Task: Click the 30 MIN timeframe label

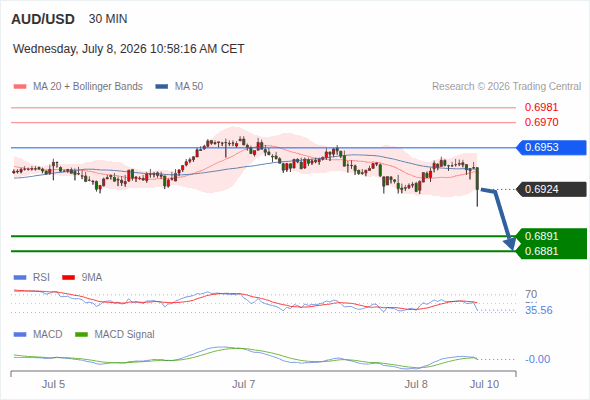Action: [108, 19]
